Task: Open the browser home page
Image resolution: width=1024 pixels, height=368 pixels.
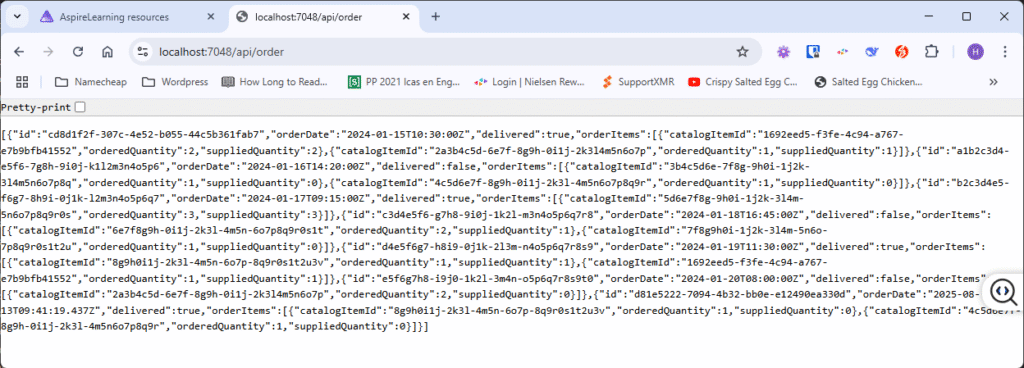Action: (x=108, y=52)
